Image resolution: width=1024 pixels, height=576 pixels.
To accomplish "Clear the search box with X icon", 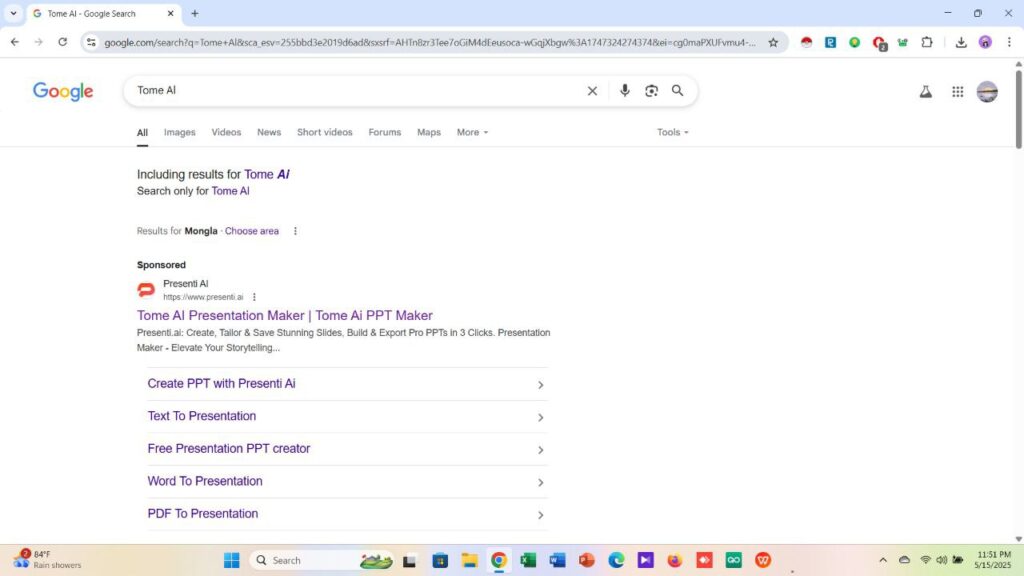I will click(592, 91).
